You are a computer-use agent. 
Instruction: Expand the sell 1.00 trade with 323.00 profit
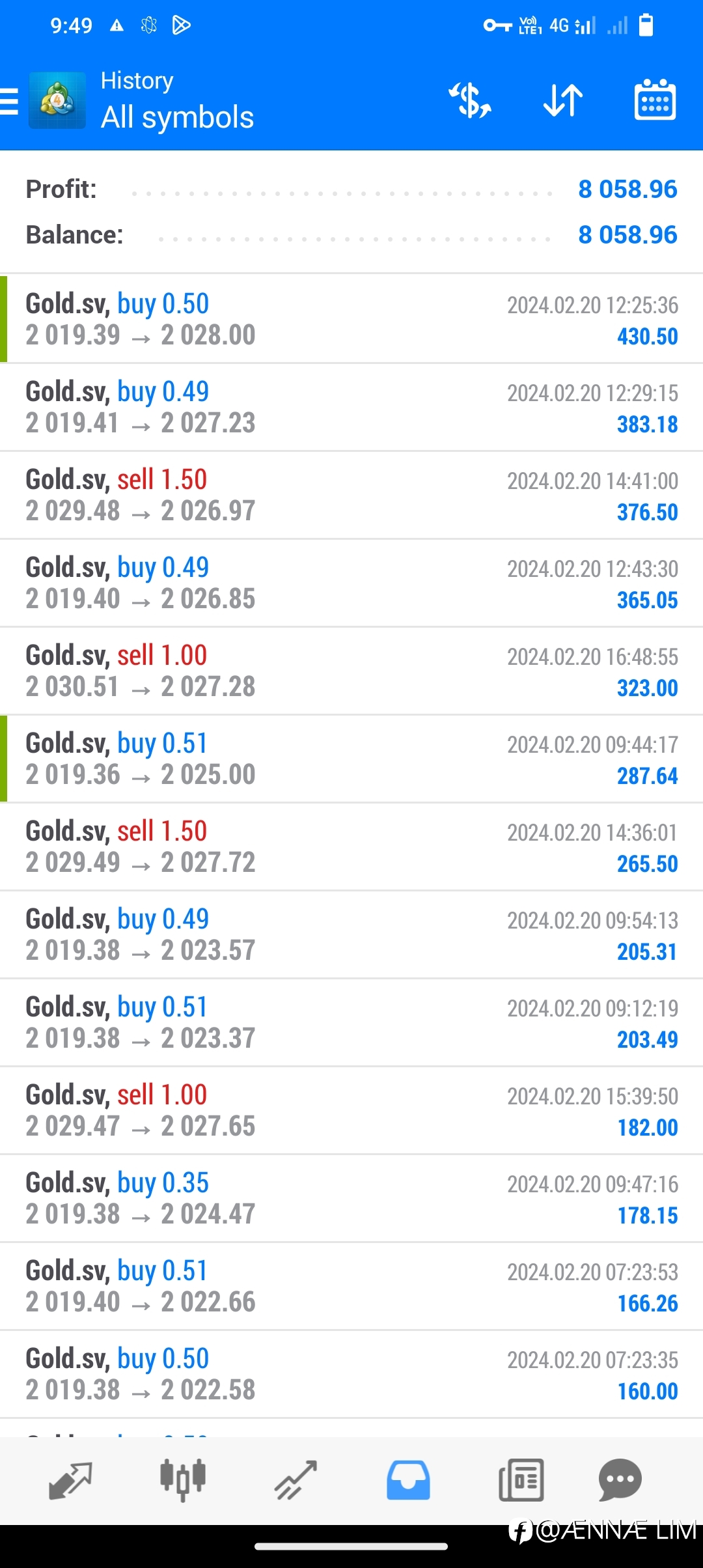pos(351,671)
